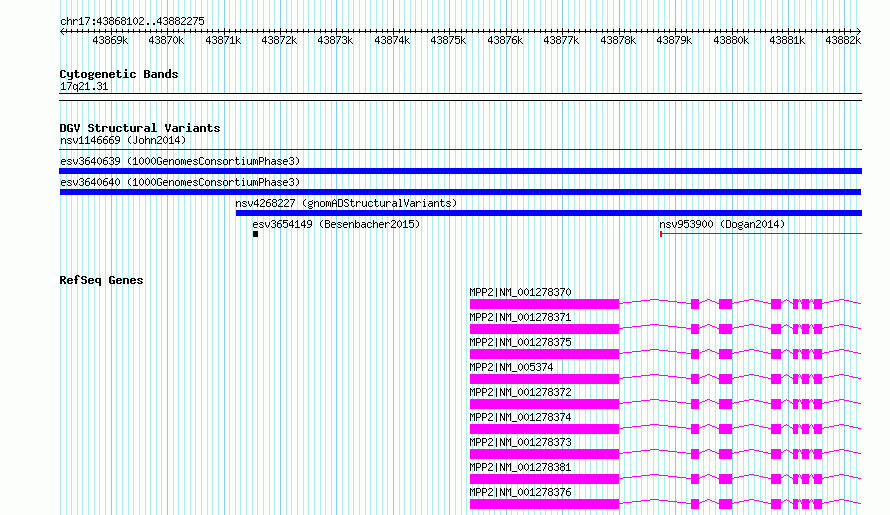Click the red nsv953900 variant line
890x515 pixels.
(761, 233)
